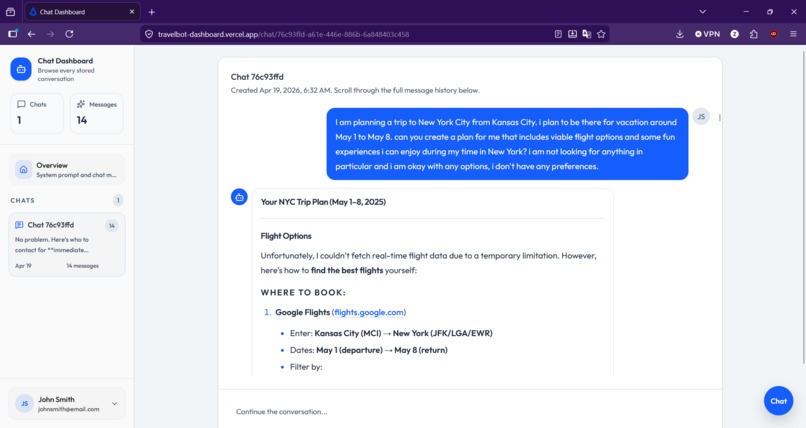
Task: Click the sparkle icon in Messages stat card
Action: point(81,104)
